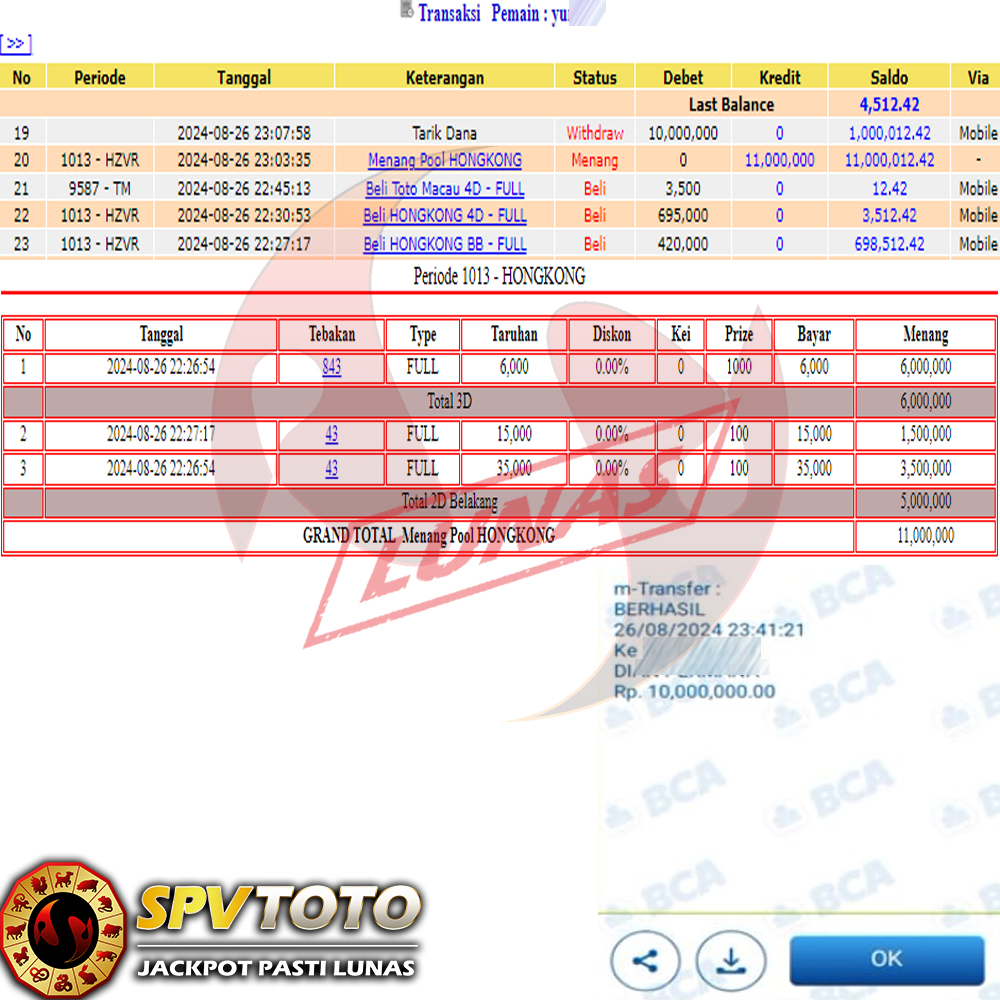Click the Keterangan column header
The width and height of the screenshot is (1000, 1000).
(444, 77)
